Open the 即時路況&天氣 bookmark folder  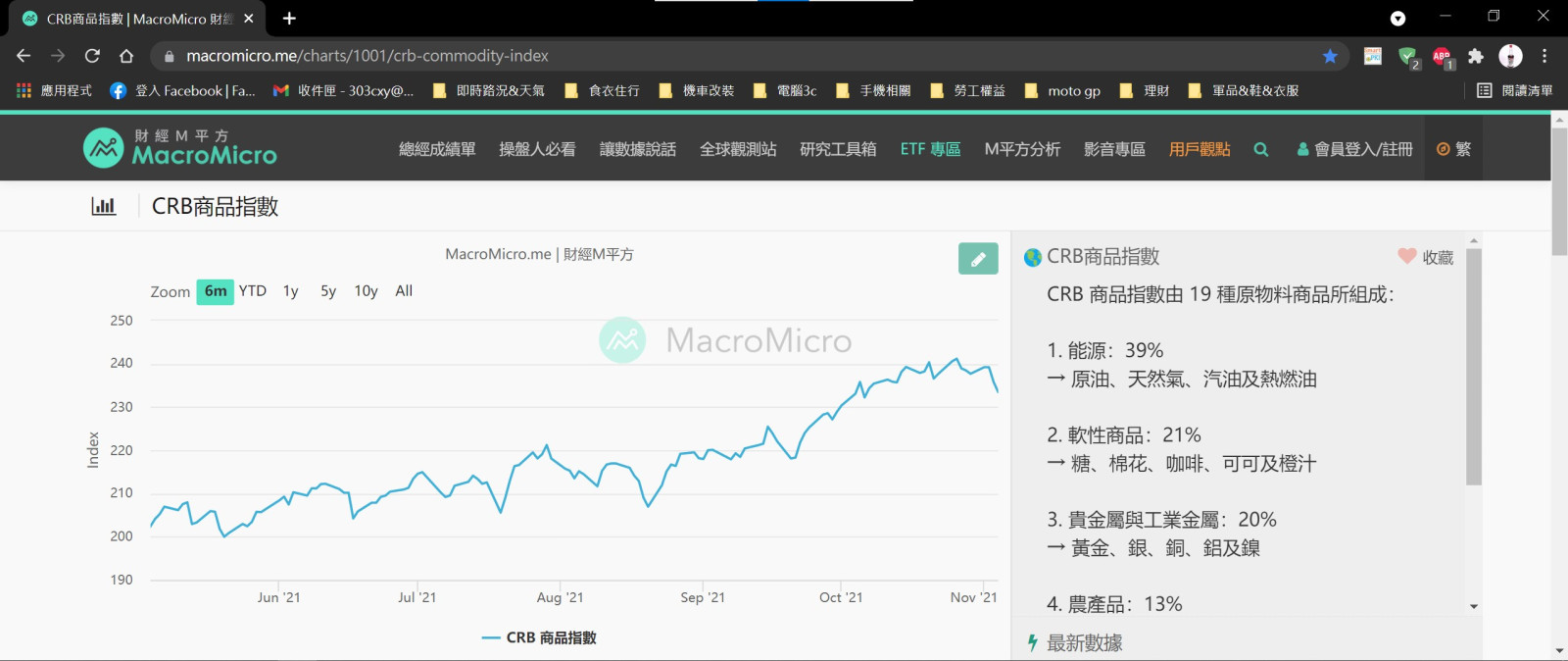tap(488, 90)
